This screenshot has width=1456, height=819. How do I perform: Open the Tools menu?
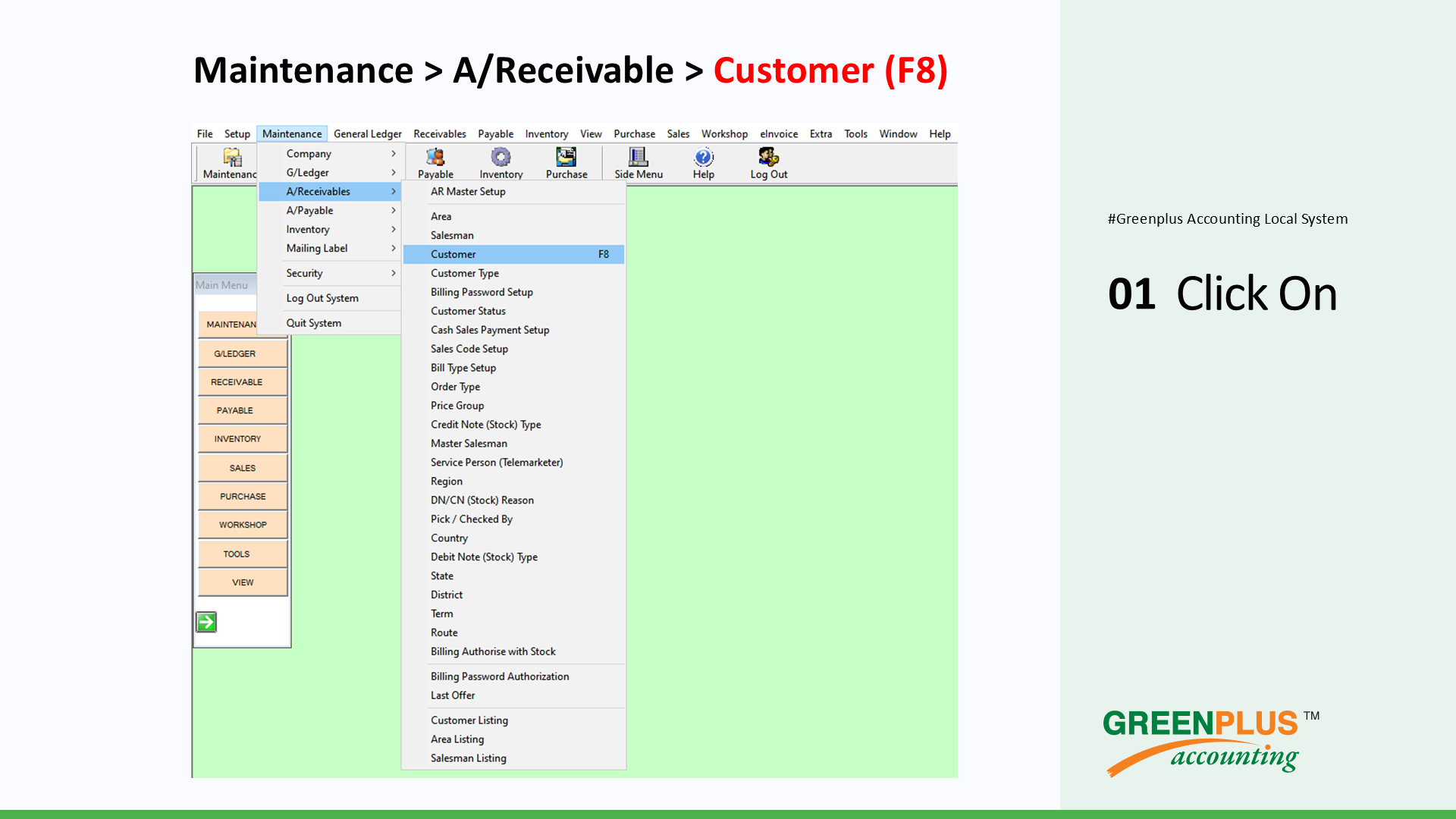pyautogui.click(x=856, y=133)
